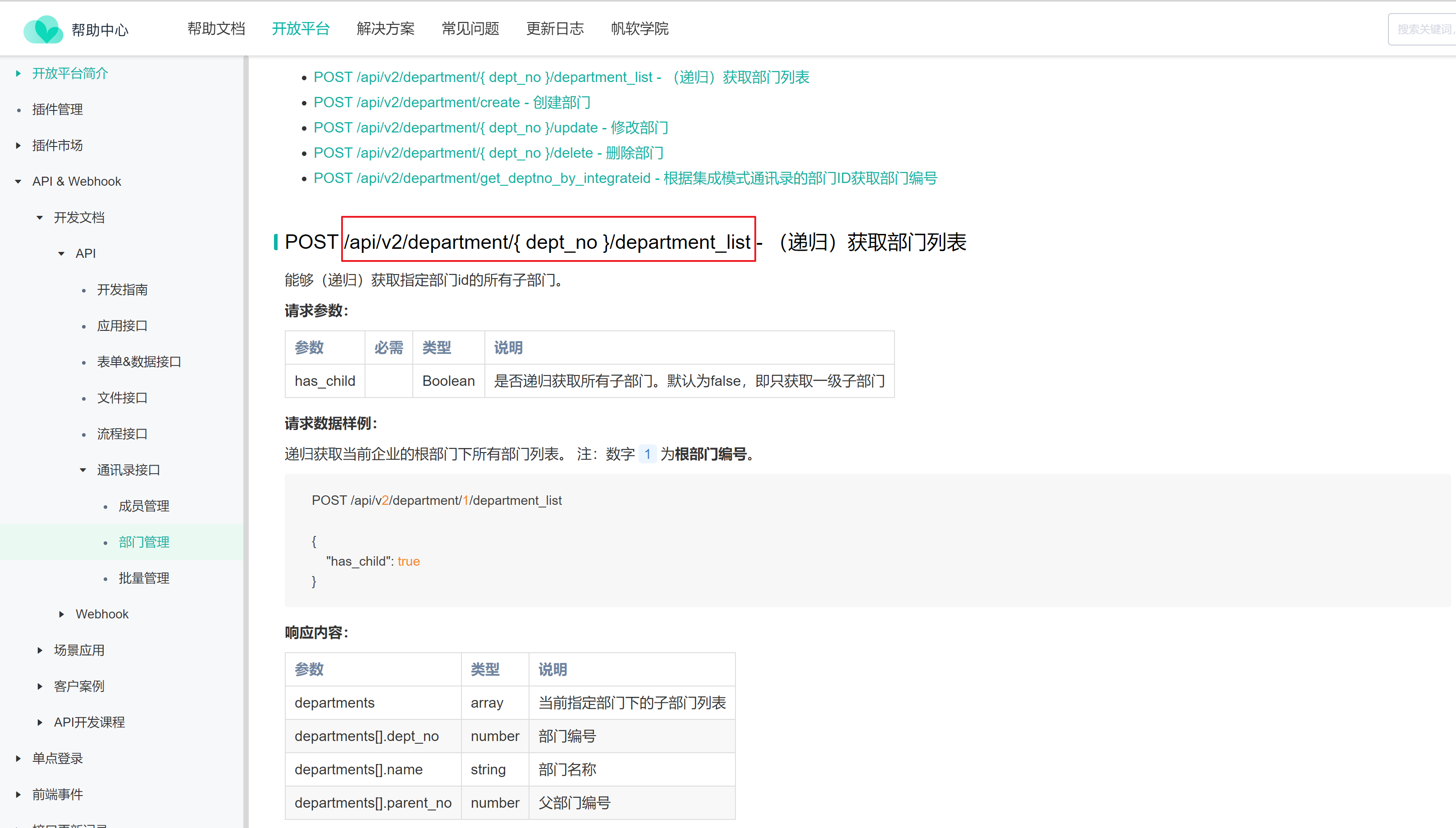Collapse the 通讯录接口 submenu arrow
Screen dimensions: 1456x828
coord(83,470)
